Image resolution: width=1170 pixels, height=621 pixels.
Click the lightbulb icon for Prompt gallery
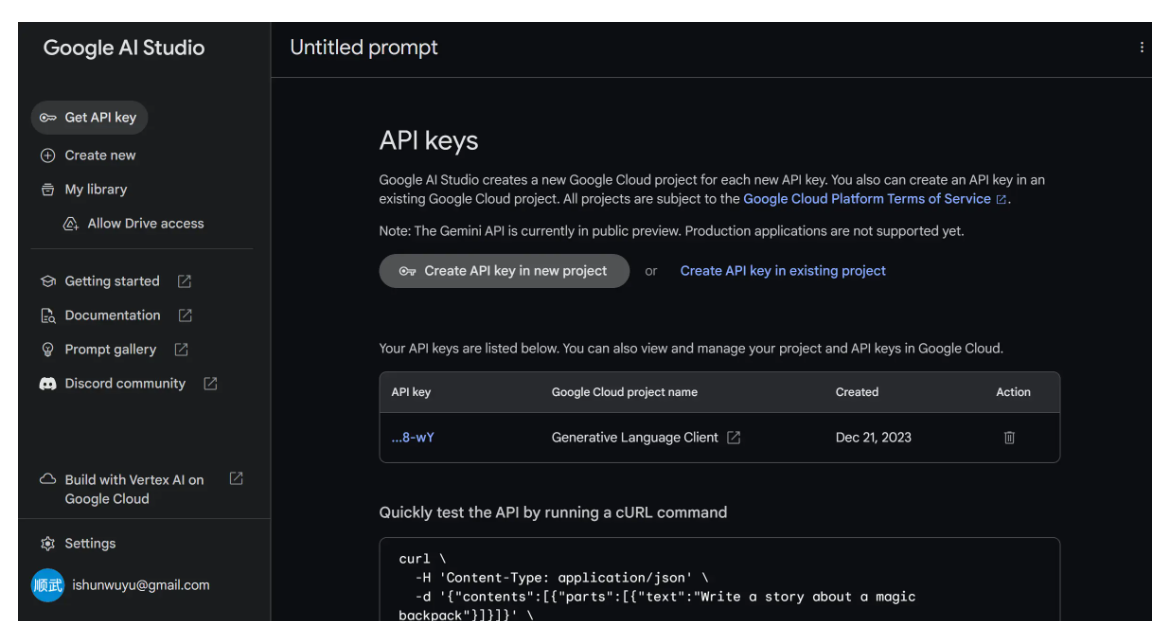(x=48, y=349)
